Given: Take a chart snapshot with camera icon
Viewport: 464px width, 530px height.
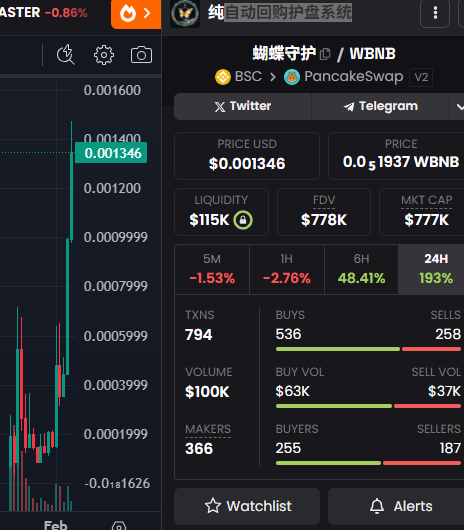Looking at the screenshot, I should point(141,55).
